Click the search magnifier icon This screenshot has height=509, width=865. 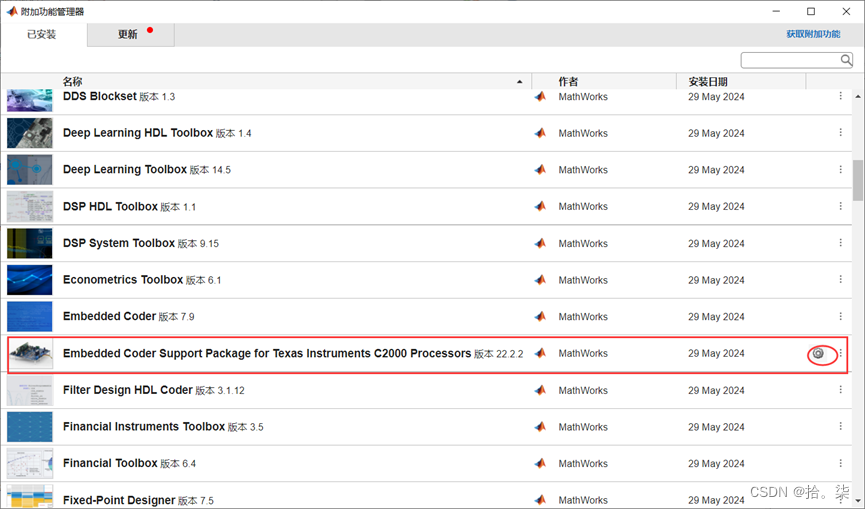coord(846,60)
